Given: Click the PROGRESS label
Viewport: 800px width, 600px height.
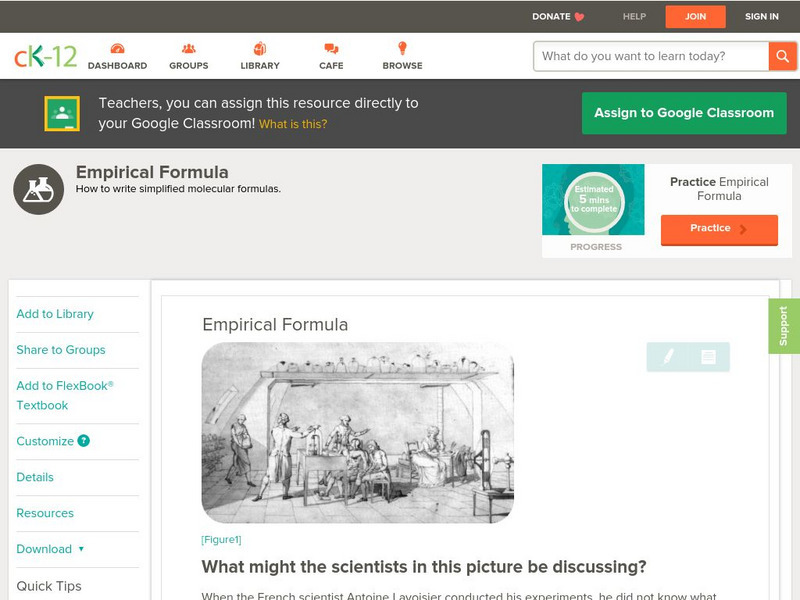Looking at the screenshot, I should (596, 247).
